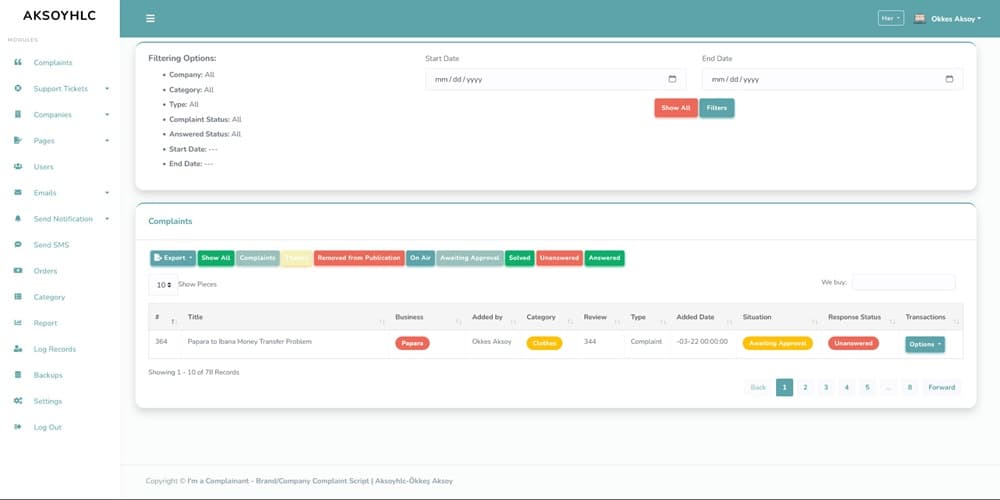Click the Settings gears icon in sidebar
Image resolution: width=1000 pixels, height=500 pixels.
[18, 401]
